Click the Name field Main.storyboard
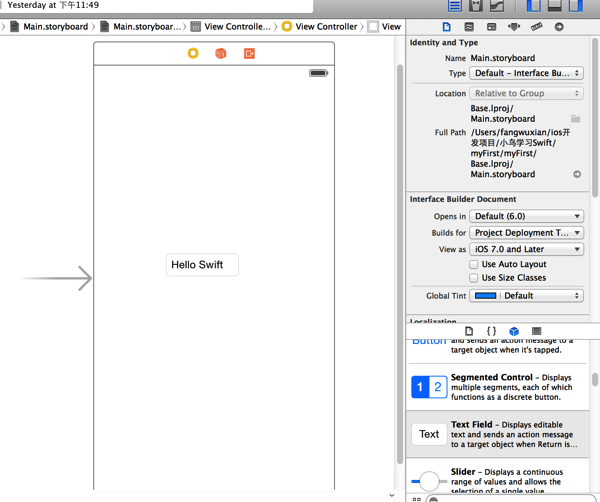 click(x=503, y=58)
